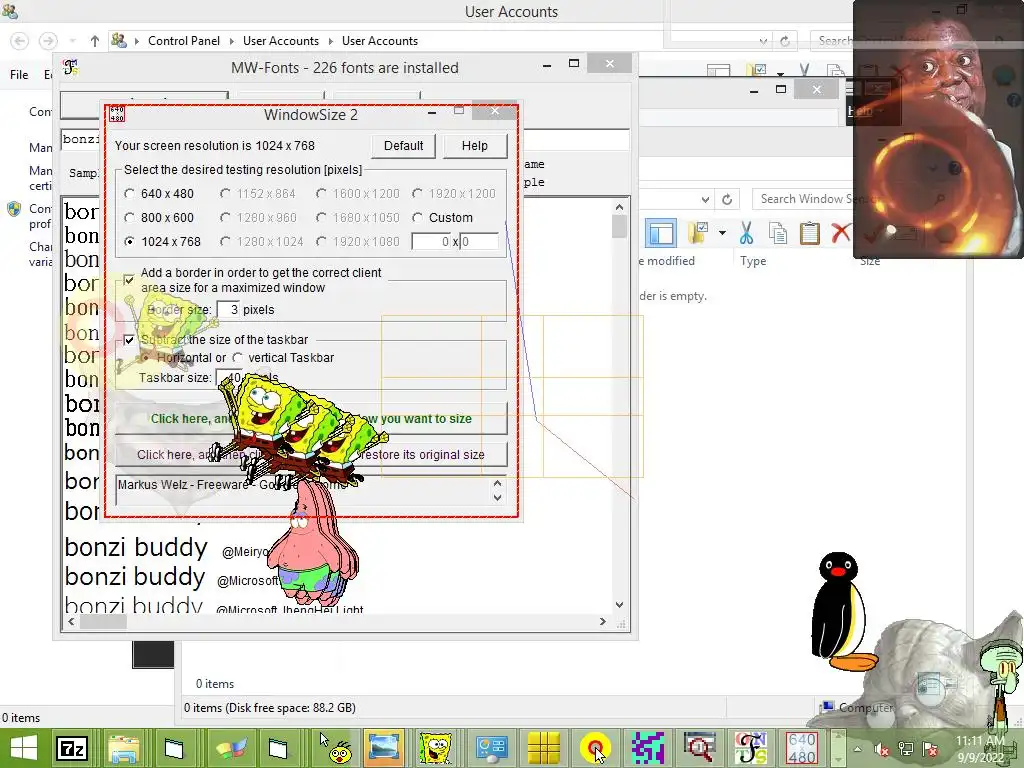This screenshot has width=1024, height=768.
Task: Click the Control Panel breadcrumb
Action: click(184, 41)
